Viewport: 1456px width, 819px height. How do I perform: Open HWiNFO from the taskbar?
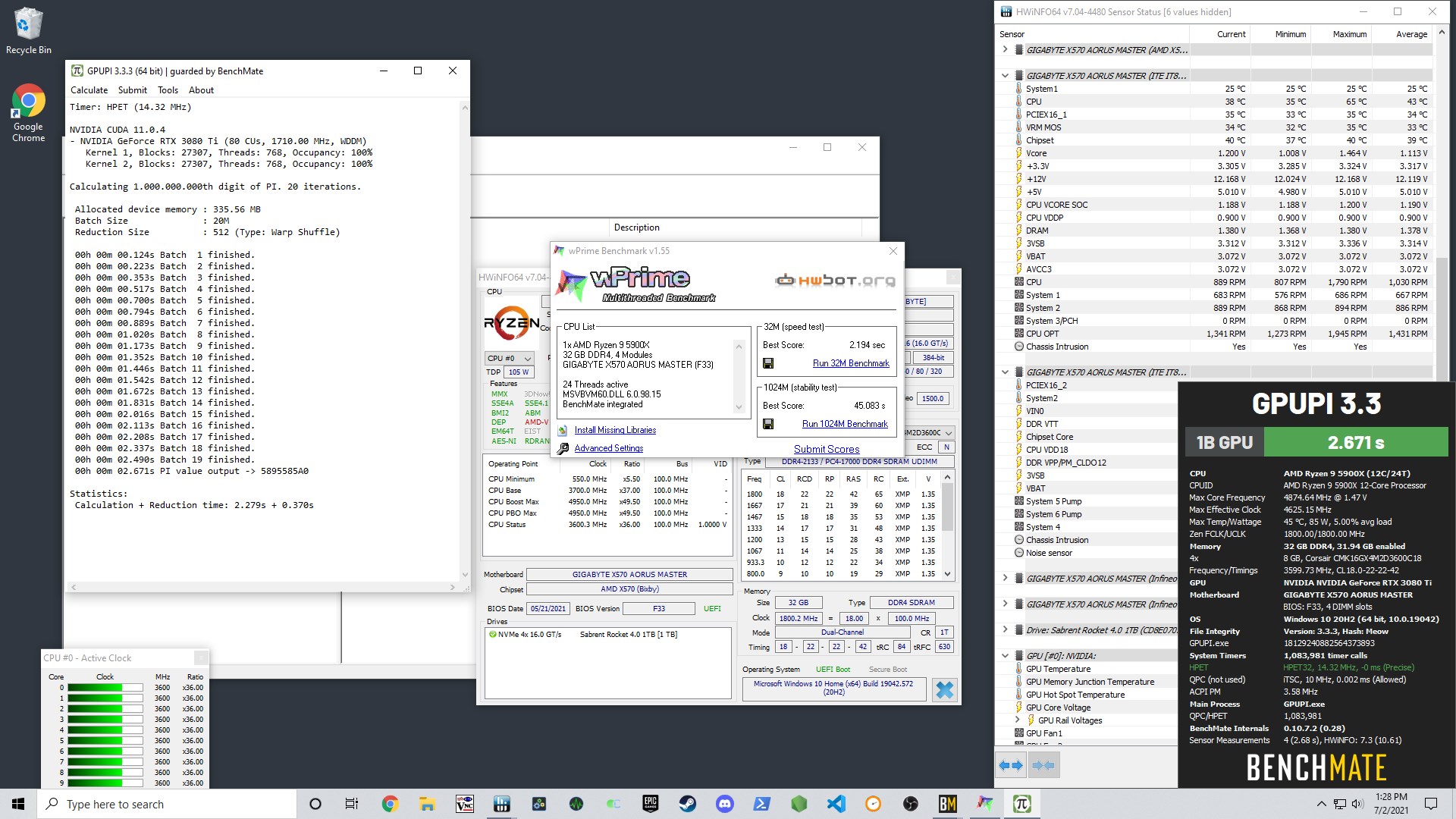(x=501, y=804)
